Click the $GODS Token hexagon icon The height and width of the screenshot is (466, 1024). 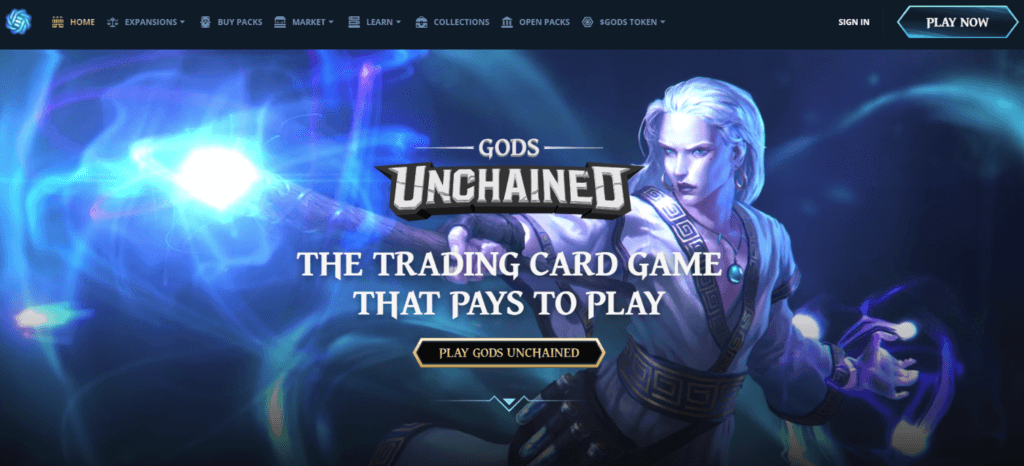[x=587, y=22]
